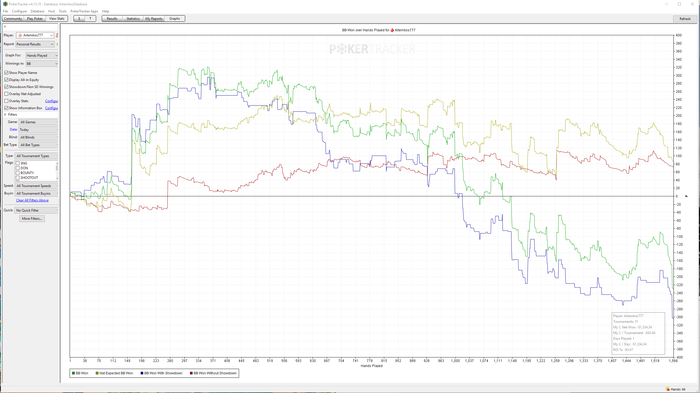
Task: Click the blue BB Won With Showdown swatch
Action: (x=142, y=373)
